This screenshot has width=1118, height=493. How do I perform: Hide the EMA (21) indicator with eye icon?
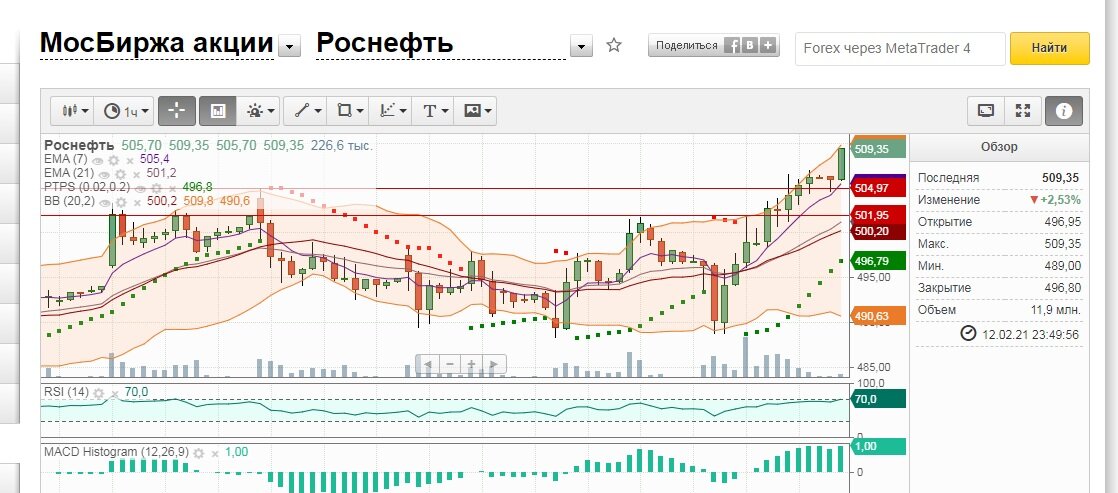(104, 175)
